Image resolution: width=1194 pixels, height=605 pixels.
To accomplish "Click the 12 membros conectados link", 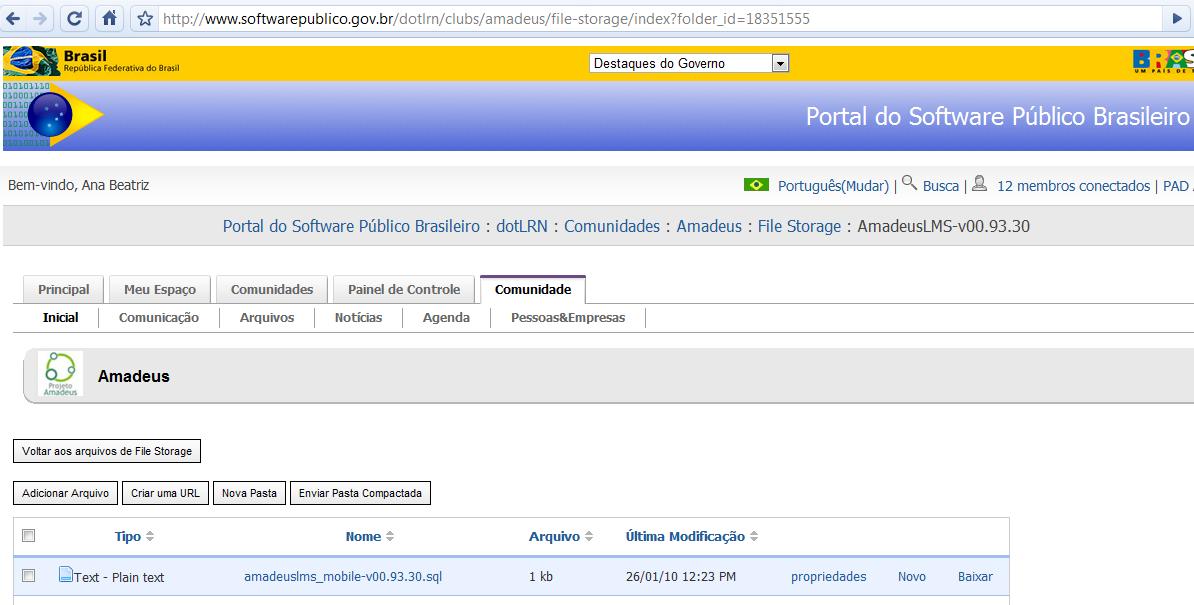I will 1074,186.
